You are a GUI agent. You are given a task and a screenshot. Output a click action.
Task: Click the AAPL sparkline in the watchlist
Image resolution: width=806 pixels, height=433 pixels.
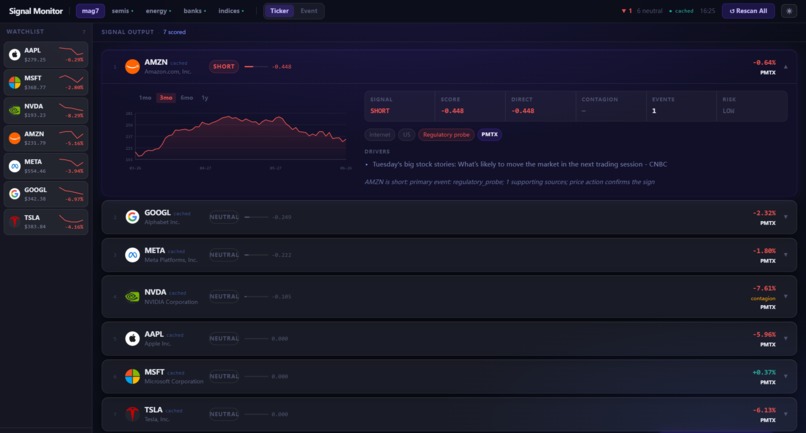(71, 51)
